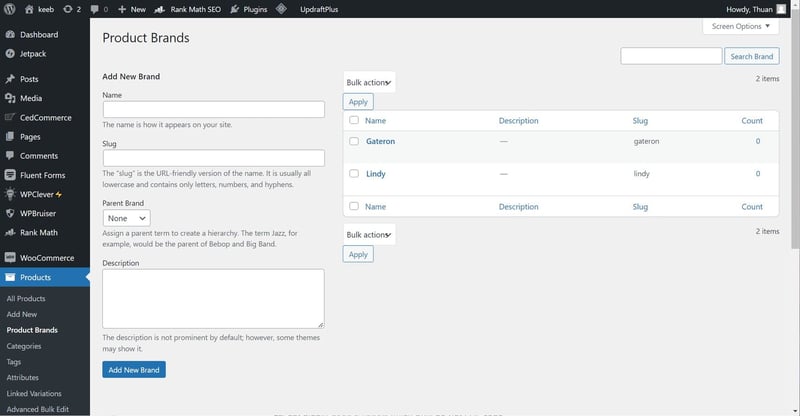Toggle select-all checkbox in table header
Screen dimensions: 800x416
pos(354,121)
